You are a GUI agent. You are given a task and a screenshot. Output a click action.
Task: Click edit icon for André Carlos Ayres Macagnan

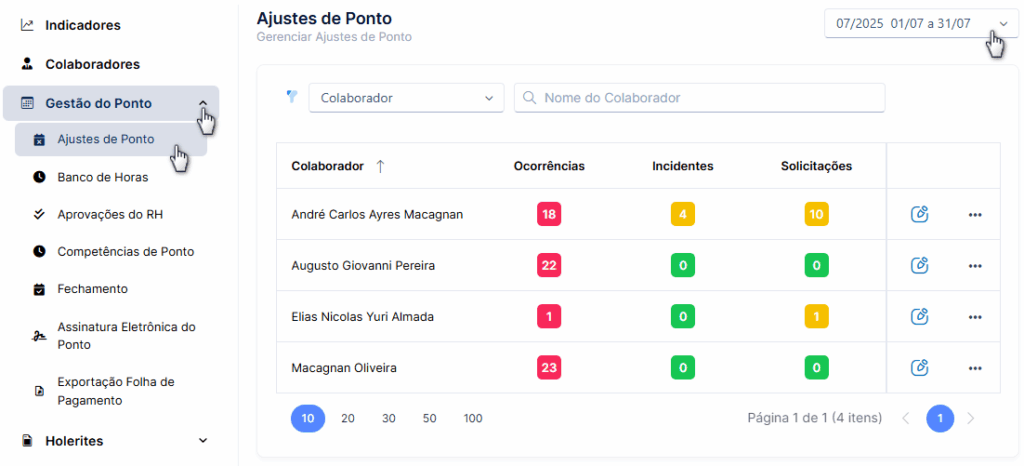920,214
